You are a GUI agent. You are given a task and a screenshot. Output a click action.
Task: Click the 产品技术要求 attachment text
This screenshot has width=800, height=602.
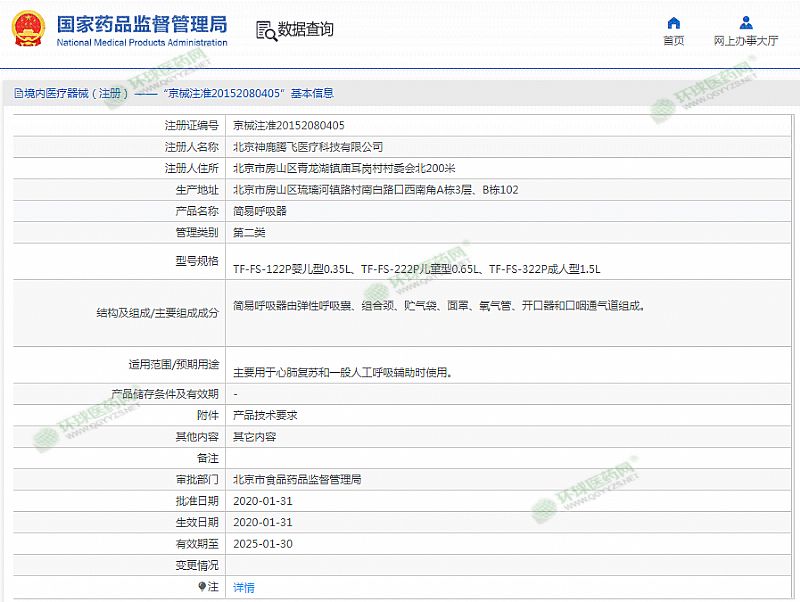pyautogui.click(x=265, y=415)
